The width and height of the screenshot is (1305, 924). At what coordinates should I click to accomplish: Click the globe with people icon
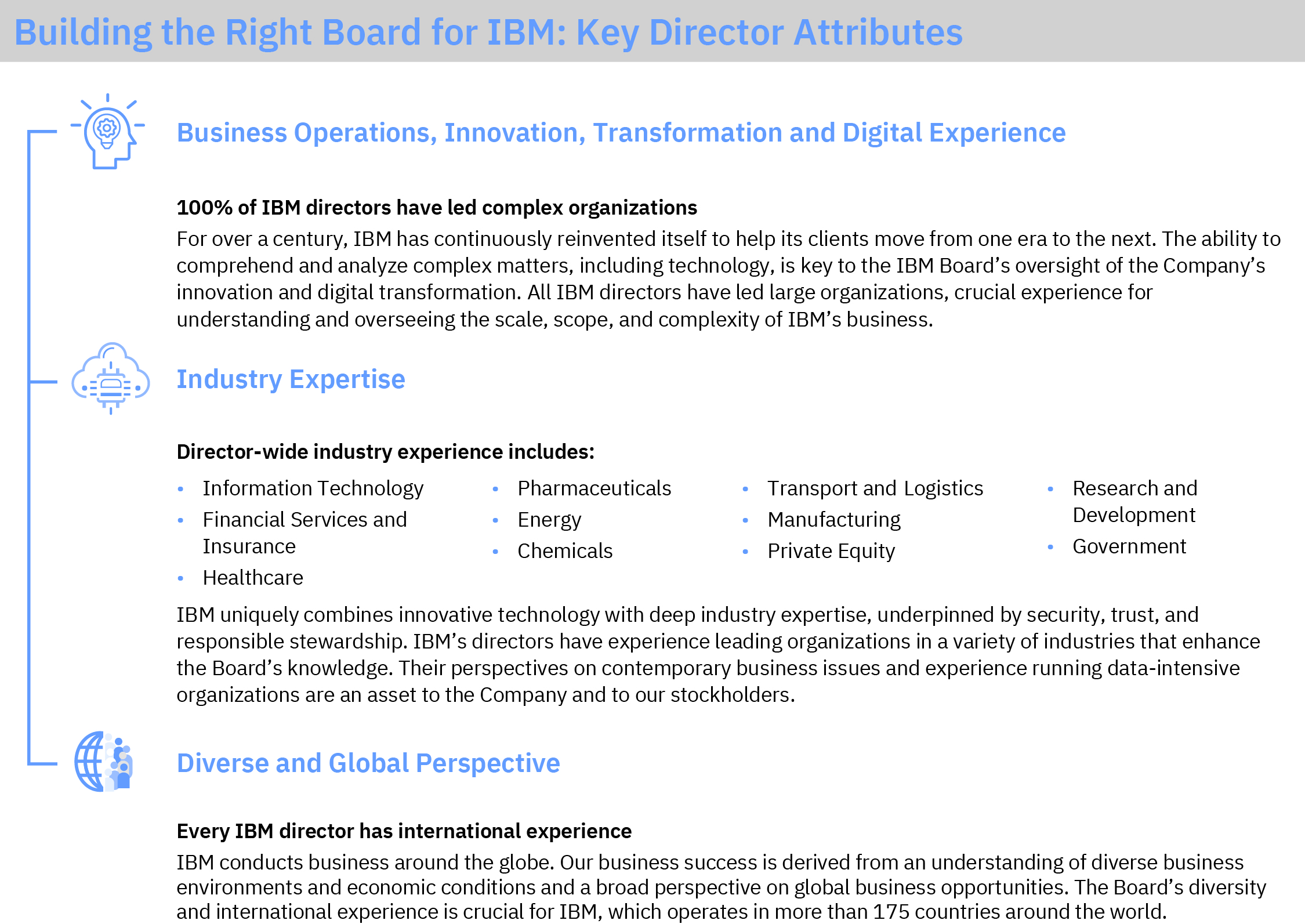(104, 762)
